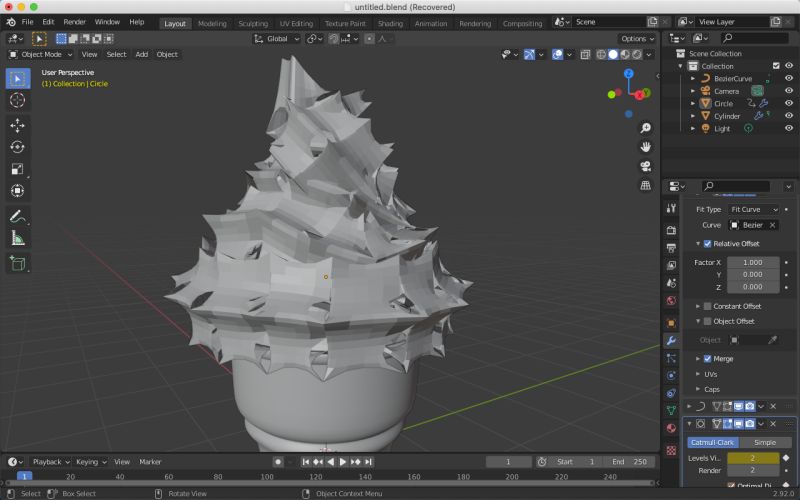Open the Render menu
Screen dimensions: 800x500
[x=74, y=22]
